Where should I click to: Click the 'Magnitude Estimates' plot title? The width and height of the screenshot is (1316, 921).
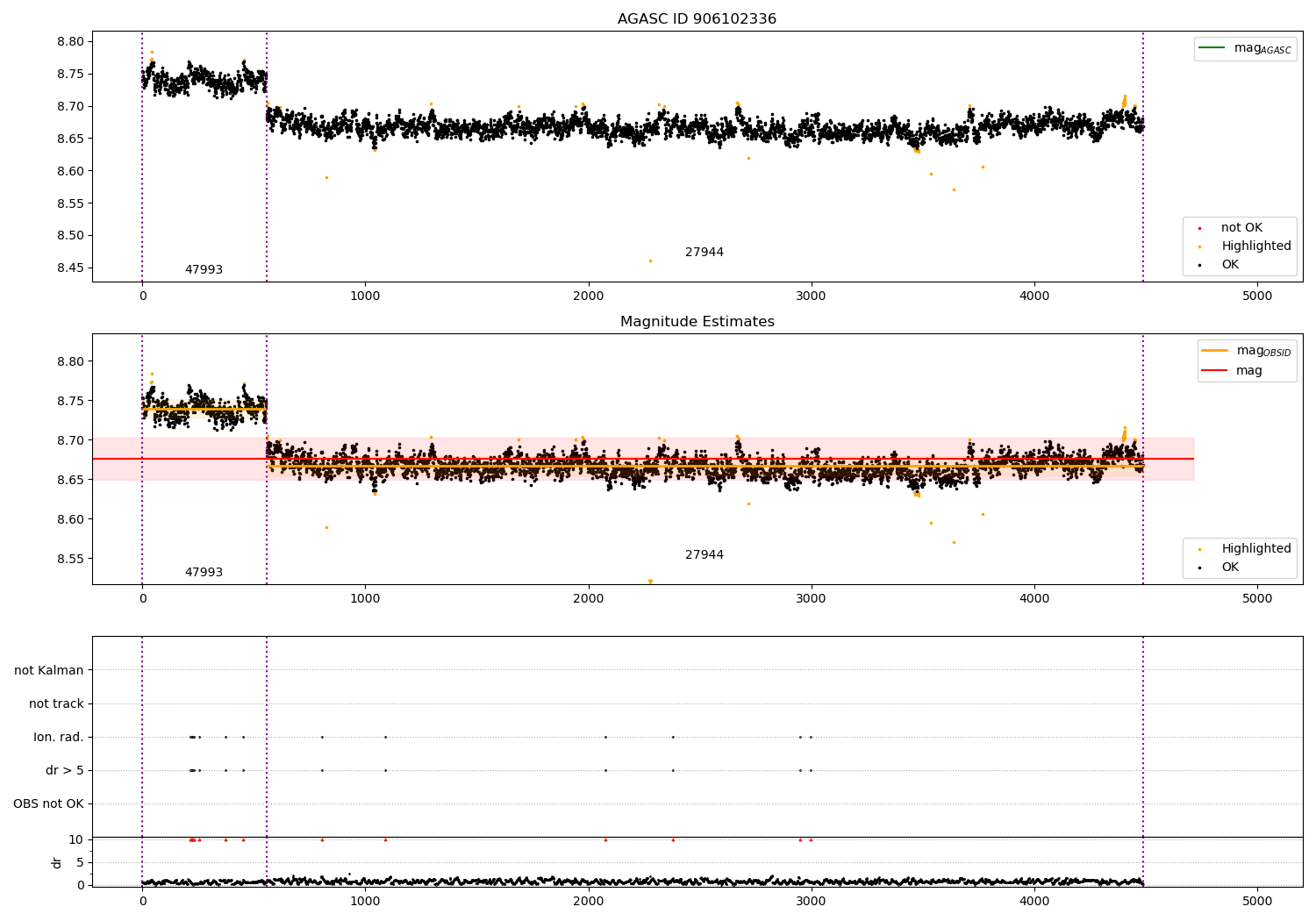coord(697,321)
